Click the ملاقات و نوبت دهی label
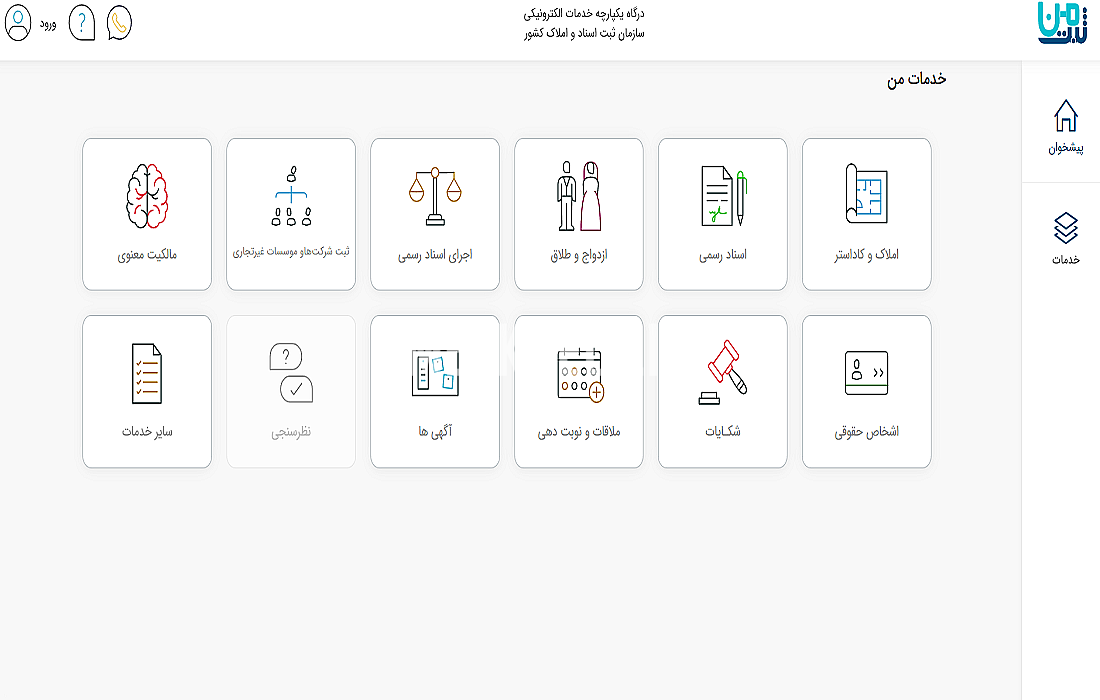 579,432
